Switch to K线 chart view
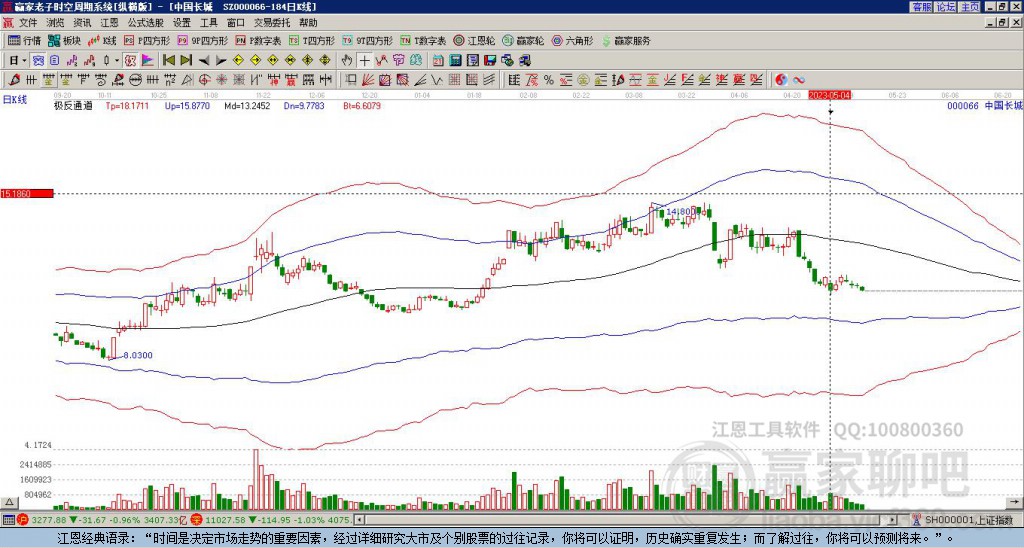The width and height of the screenshot is (1024, 548). click(x=103, y=40)
